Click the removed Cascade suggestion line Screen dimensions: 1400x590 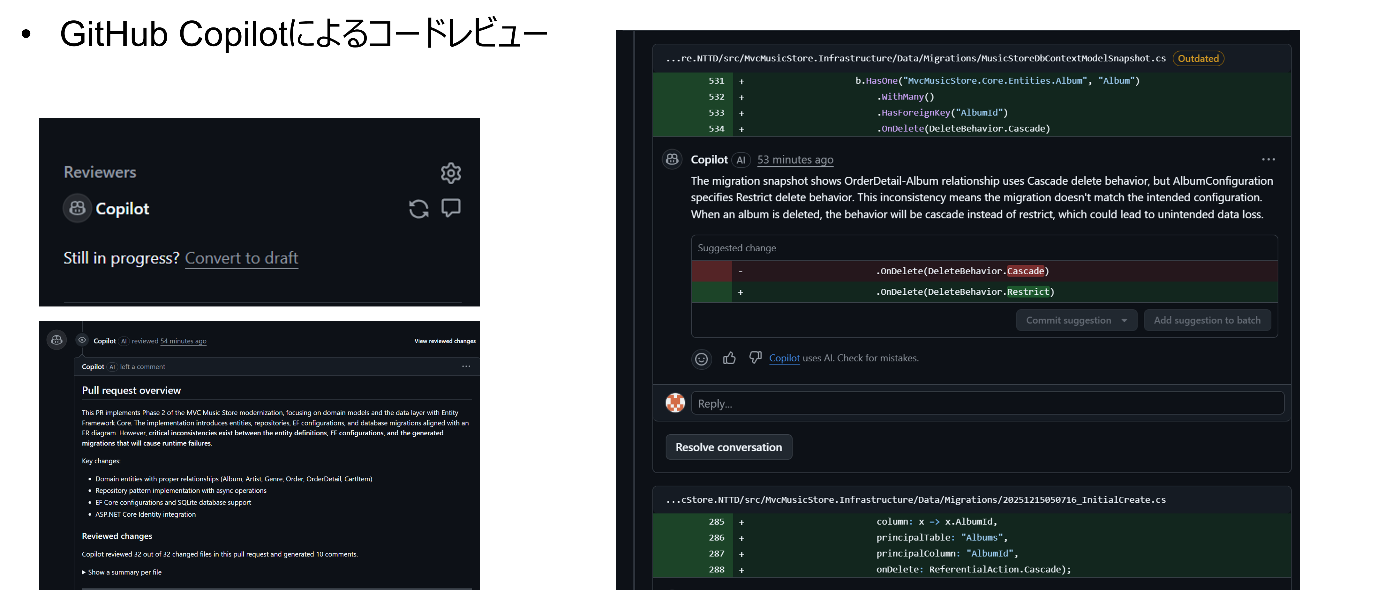(984, 271)
